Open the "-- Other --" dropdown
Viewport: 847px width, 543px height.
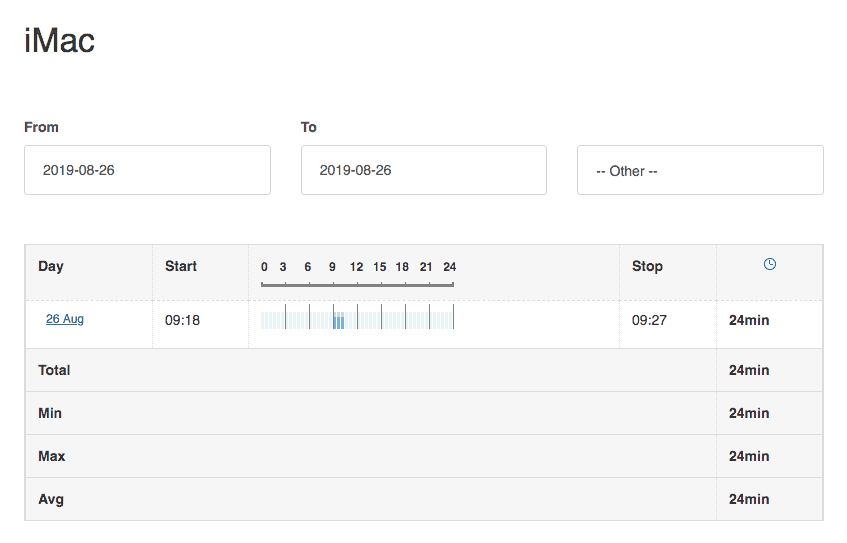click(700, 170)
